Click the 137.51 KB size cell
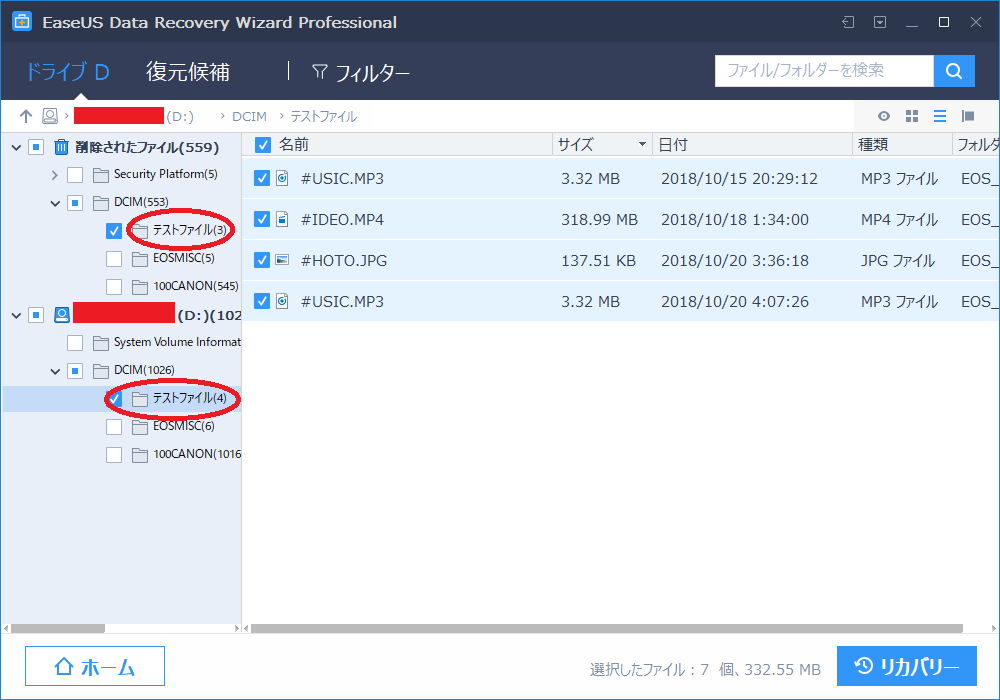The width and height of the screenshot is (1000, 700). click(598, 261)
